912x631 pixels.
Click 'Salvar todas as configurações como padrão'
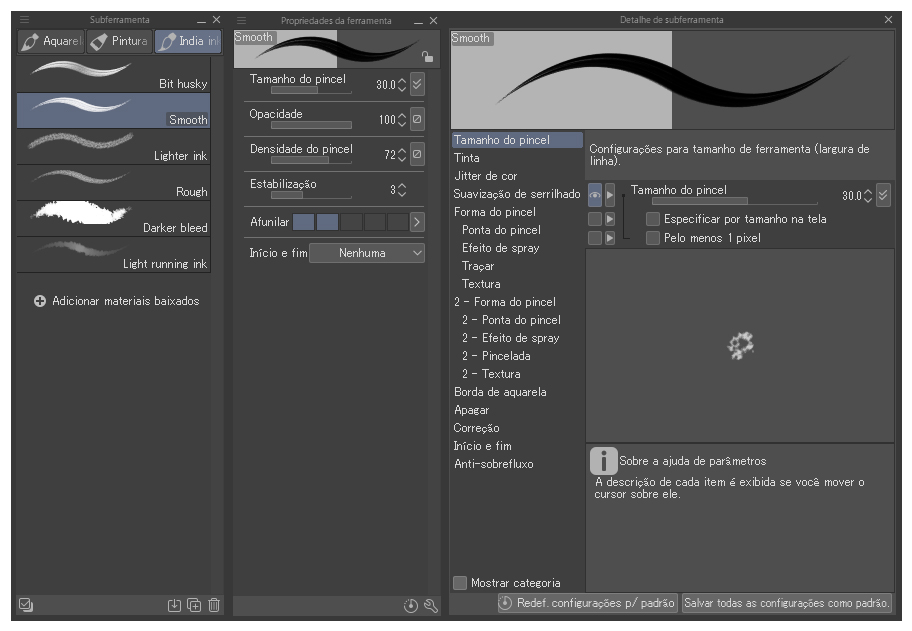pos(786,604)
